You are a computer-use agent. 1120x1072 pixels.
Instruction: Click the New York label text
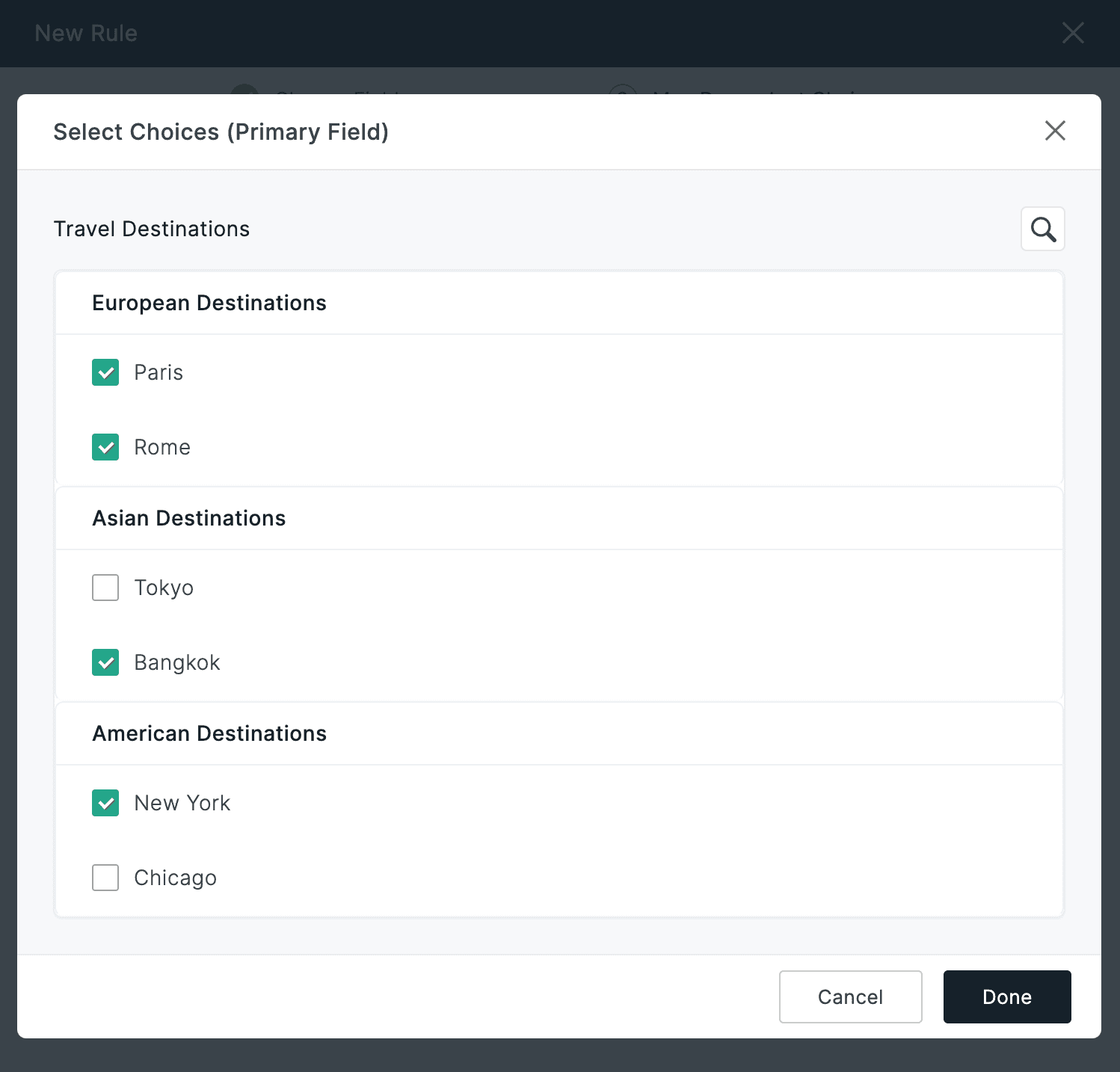[182, 803]
